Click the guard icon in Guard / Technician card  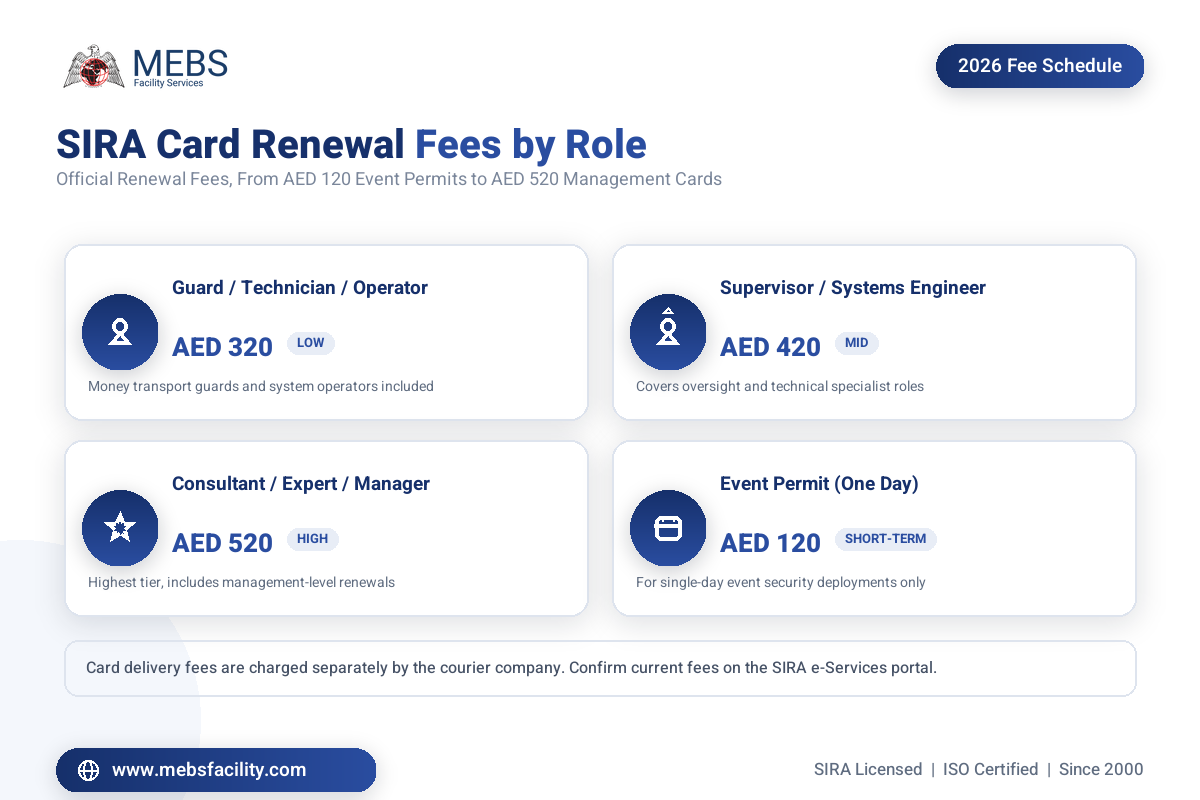tap(120, 332)
